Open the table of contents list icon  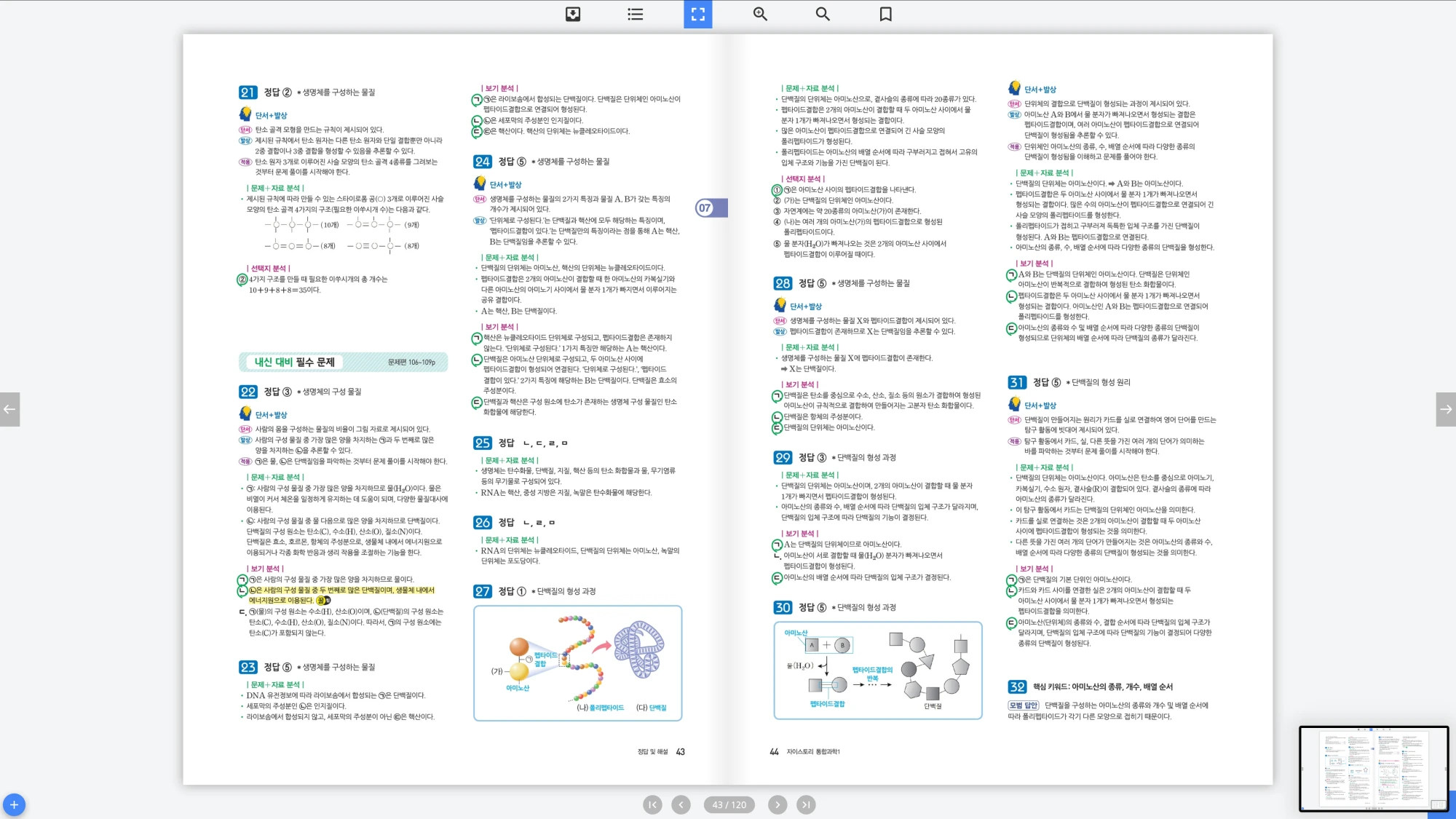[x=636, y=14]
